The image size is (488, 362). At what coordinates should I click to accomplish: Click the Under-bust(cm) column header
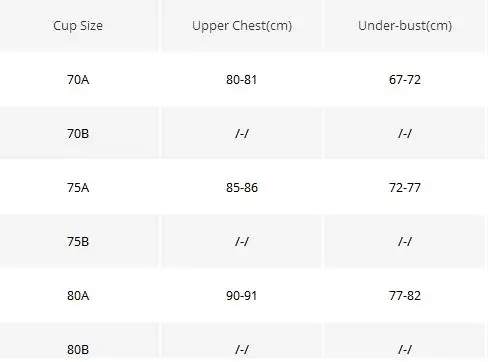tap(405, 26)
